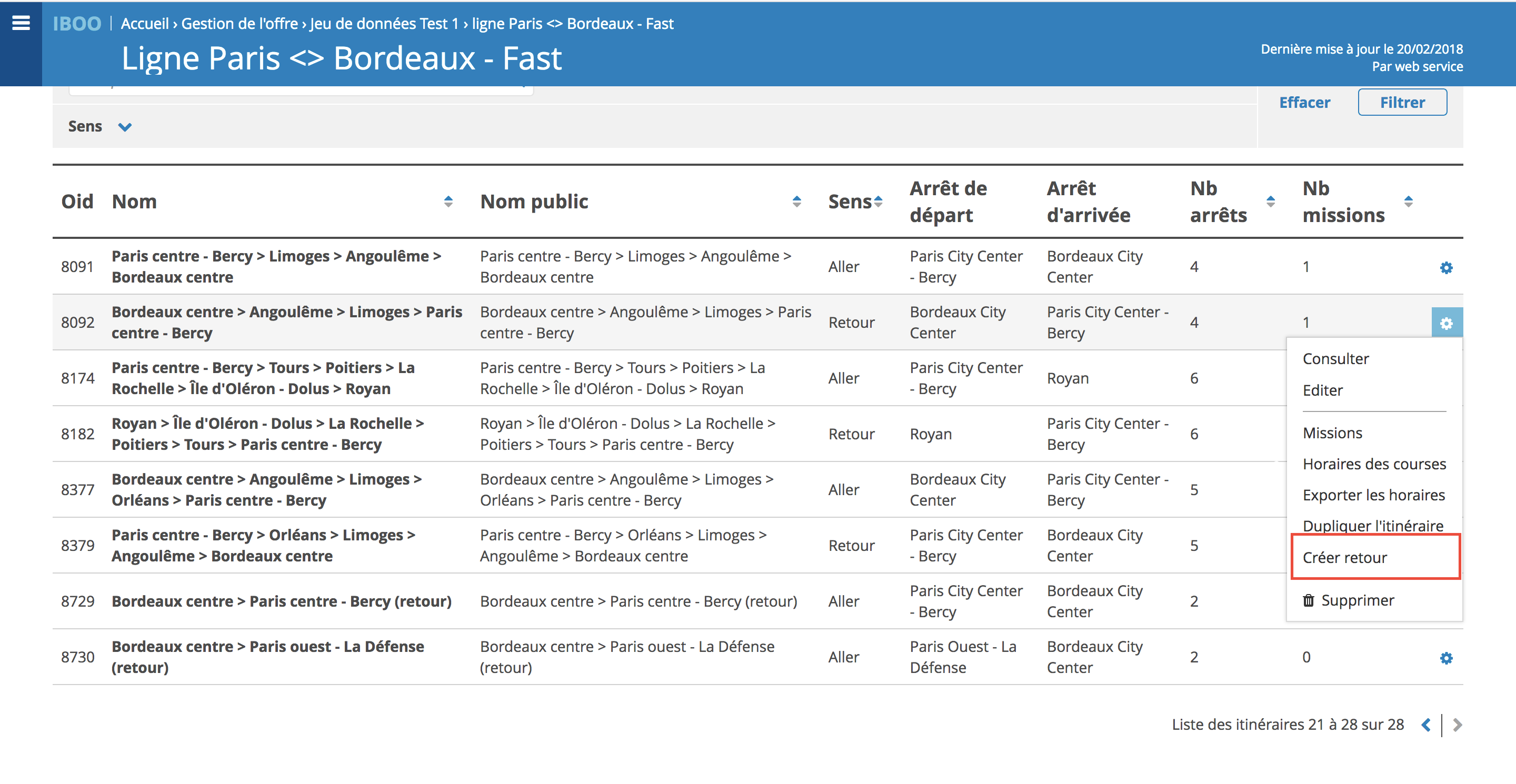Image resolution: width=1516 pixels, height=784 pixels.
Task: Select Horaires des courses option
Action: (x=1373, y=464)
